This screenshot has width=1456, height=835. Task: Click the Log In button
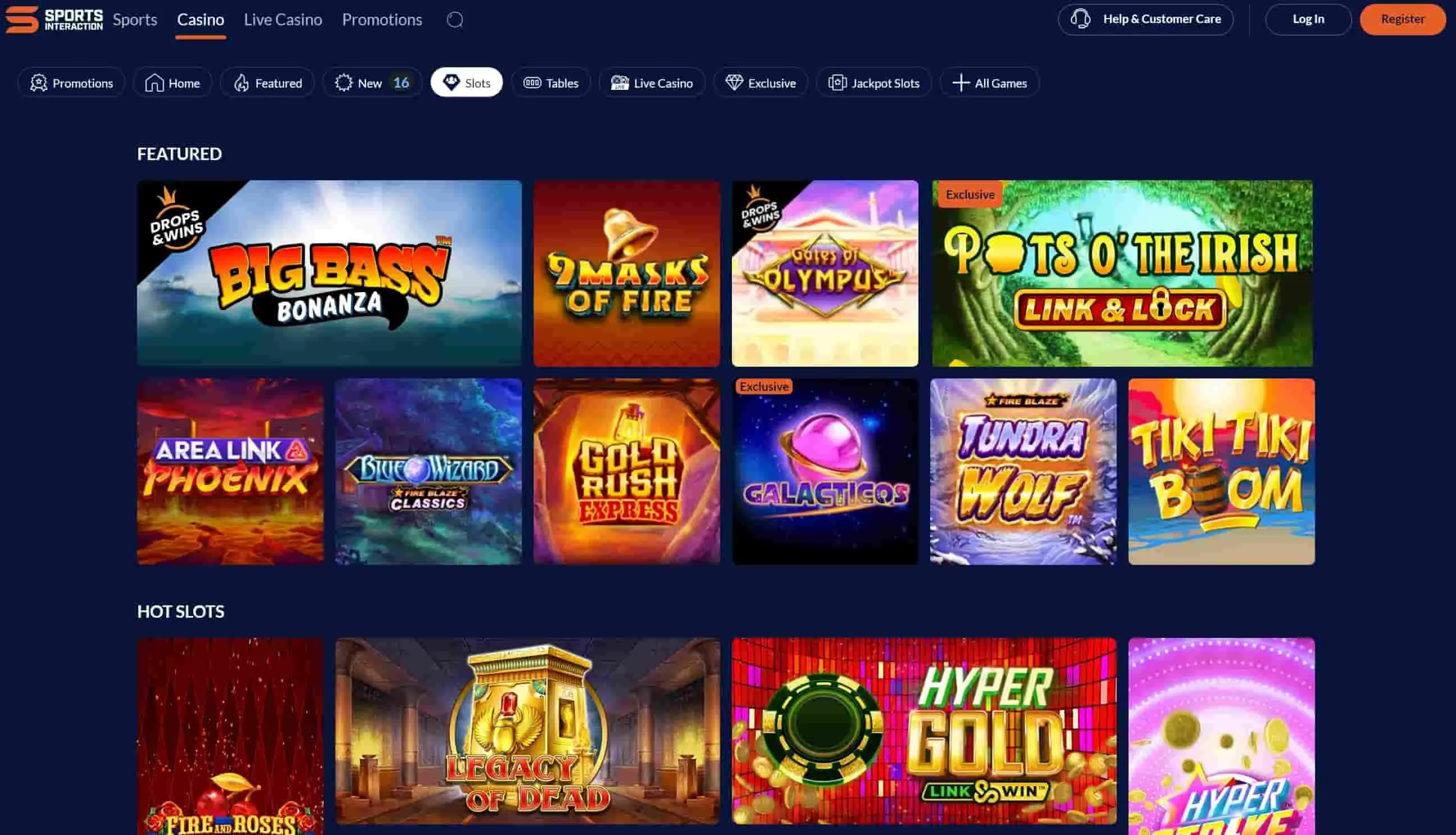click(x=1308, y=20)
